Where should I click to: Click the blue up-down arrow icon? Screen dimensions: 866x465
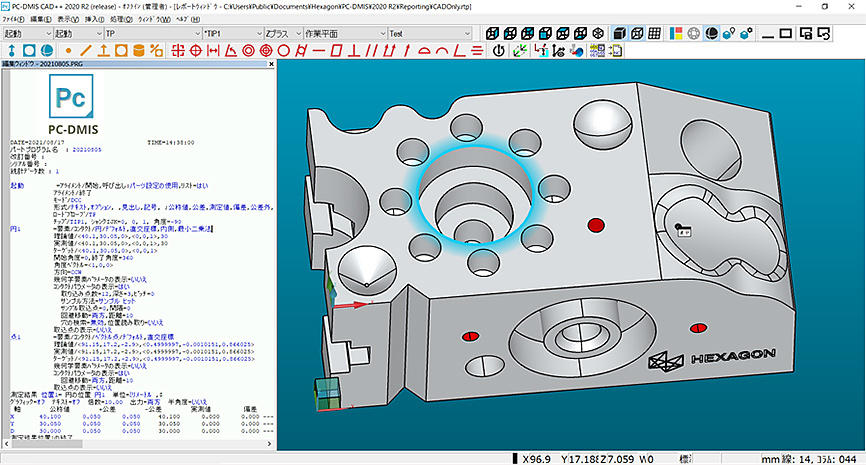point(12,51)
